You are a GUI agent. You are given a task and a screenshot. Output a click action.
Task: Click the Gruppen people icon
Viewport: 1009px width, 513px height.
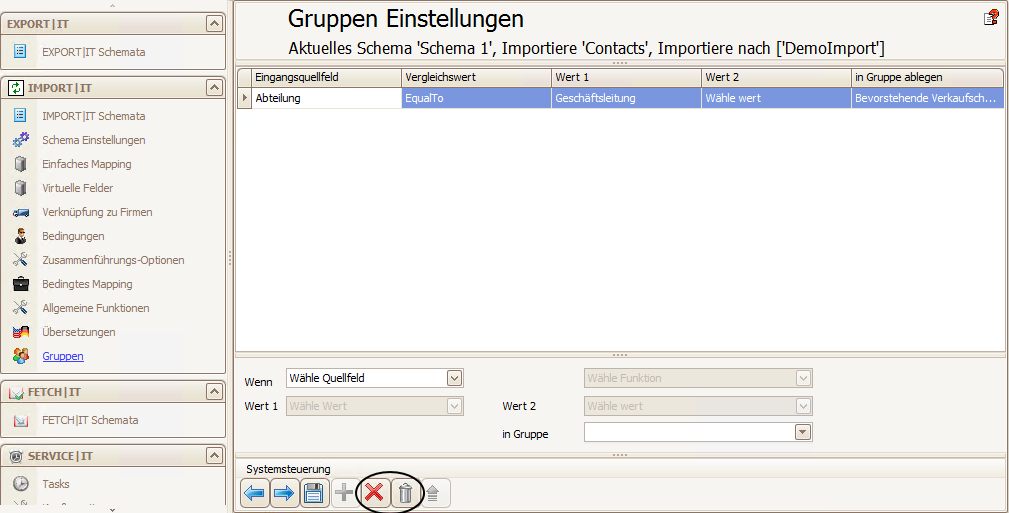[21, 355]
